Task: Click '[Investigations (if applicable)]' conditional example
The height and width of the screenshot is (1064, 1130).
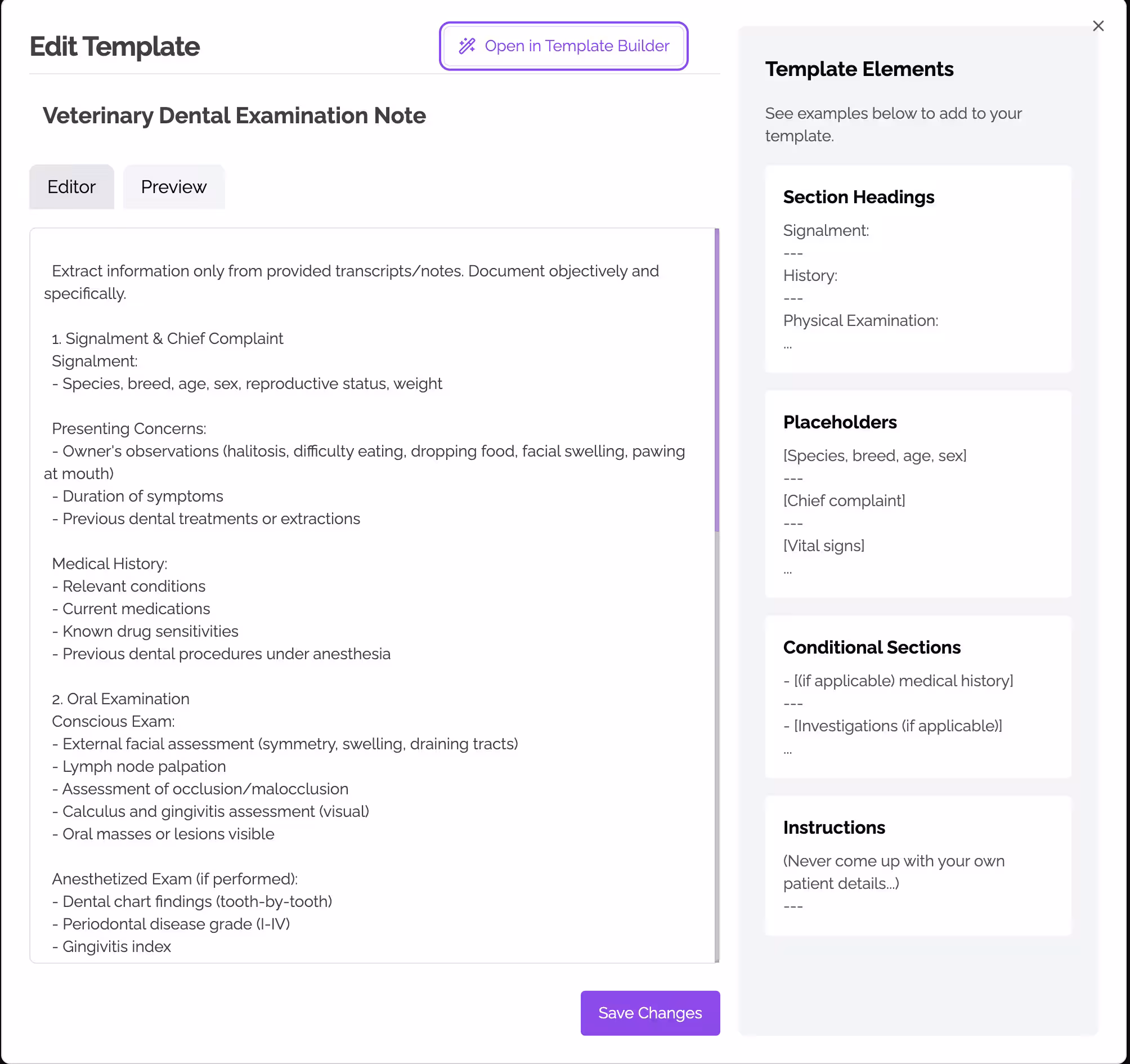Action: click(x=898, y=726)
